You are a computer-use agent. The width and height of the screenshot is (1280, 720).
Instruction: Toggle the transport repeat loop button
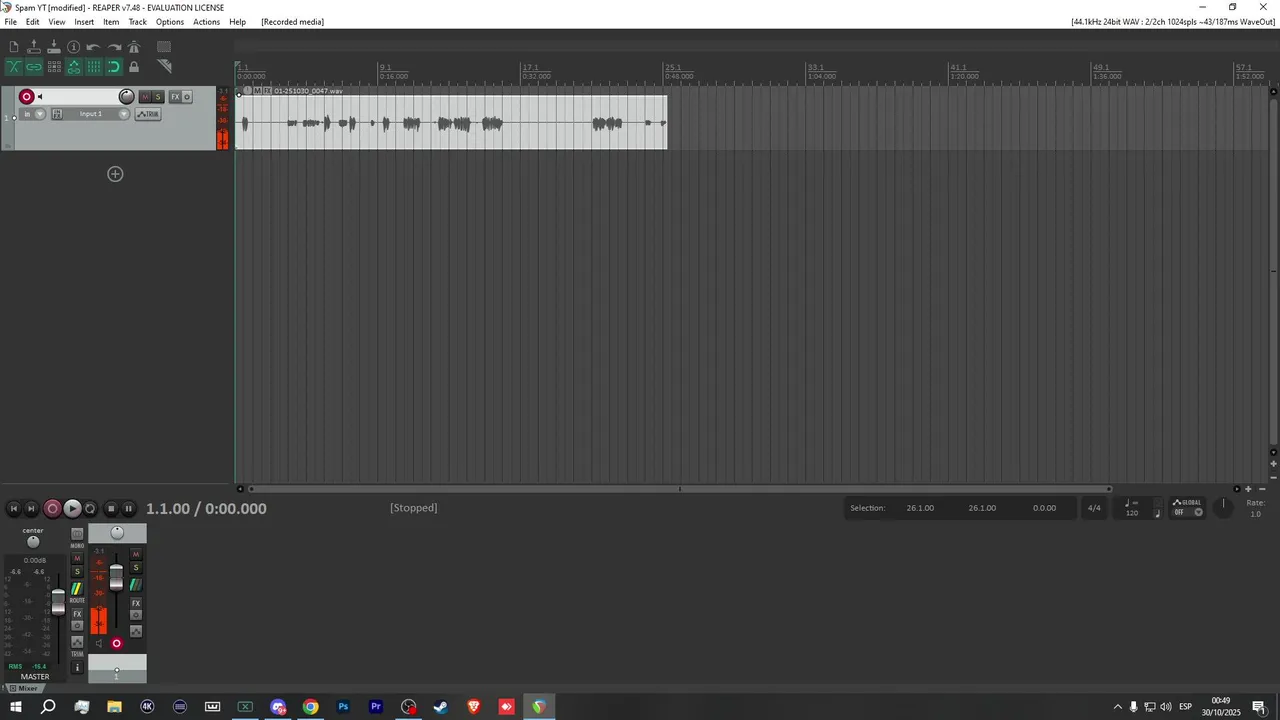90,509
